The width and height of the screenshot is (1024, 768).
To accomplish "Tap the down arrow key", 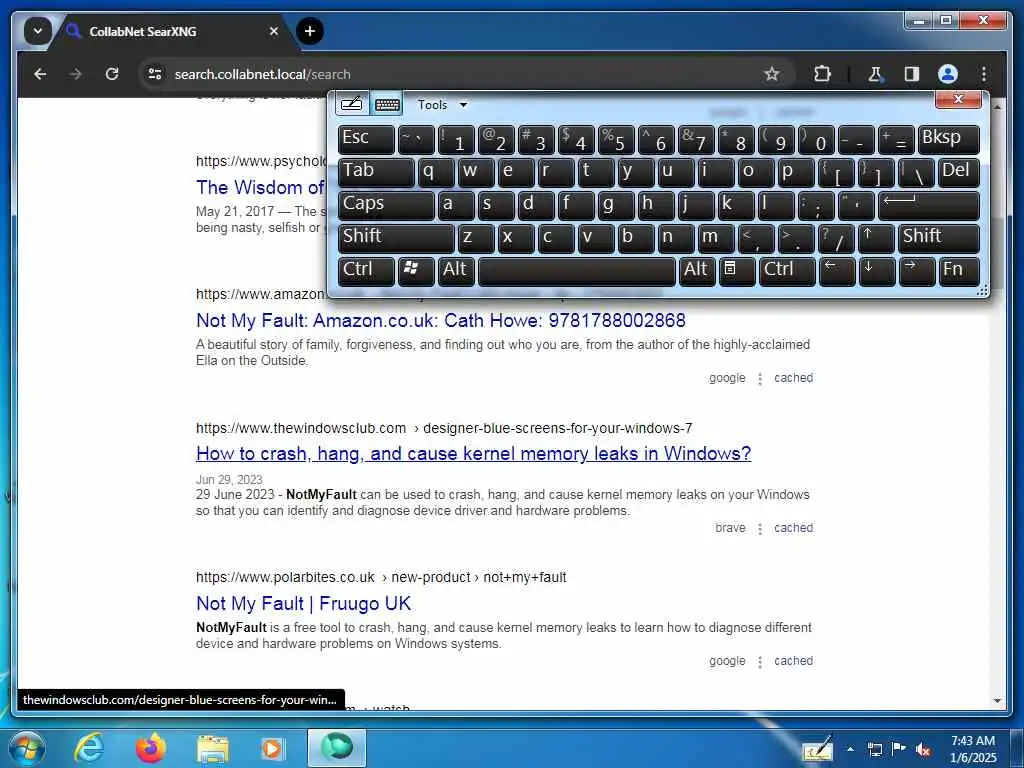I will [x=876, y=271].
